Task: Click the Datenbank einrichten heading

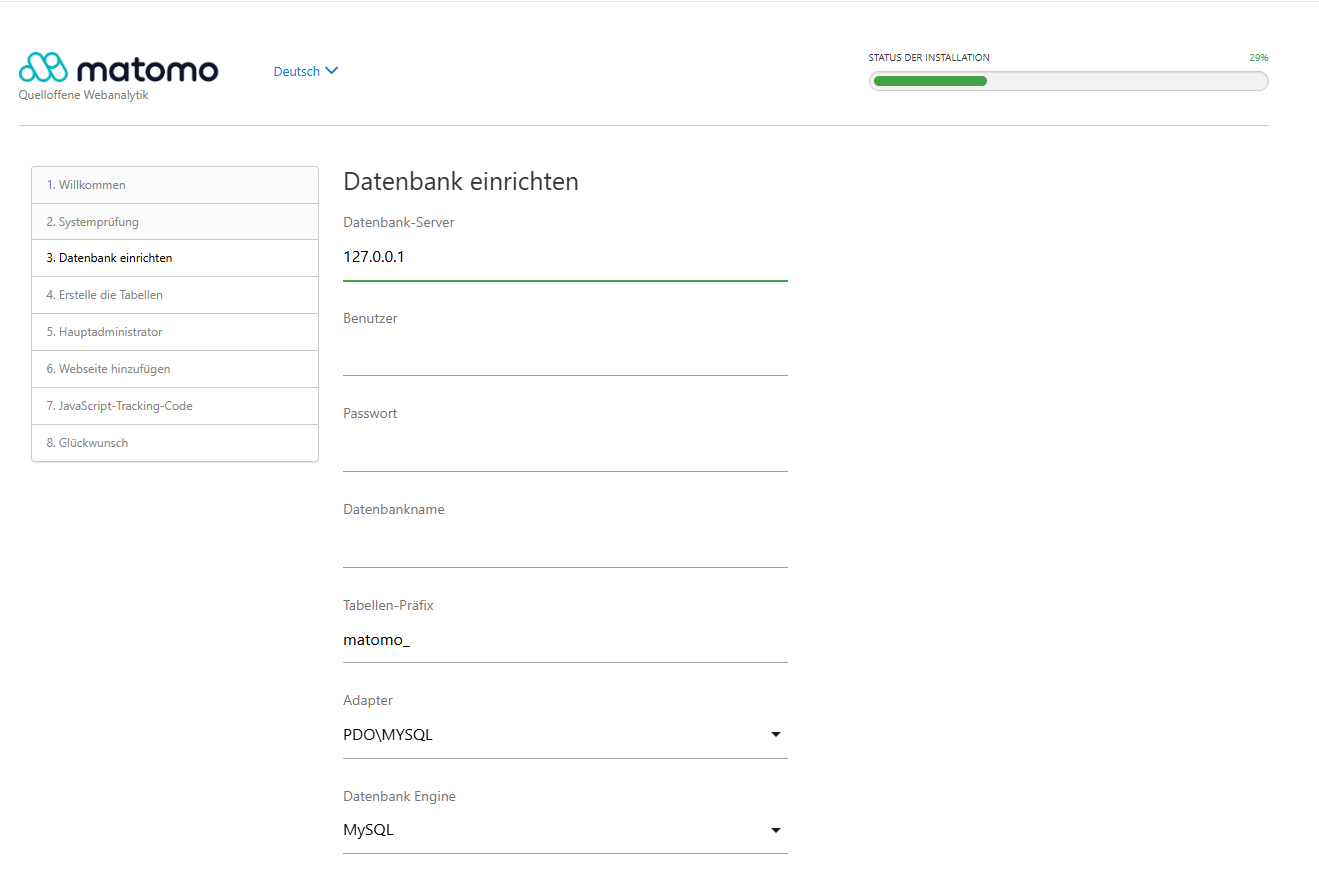Action: point(461,182)
